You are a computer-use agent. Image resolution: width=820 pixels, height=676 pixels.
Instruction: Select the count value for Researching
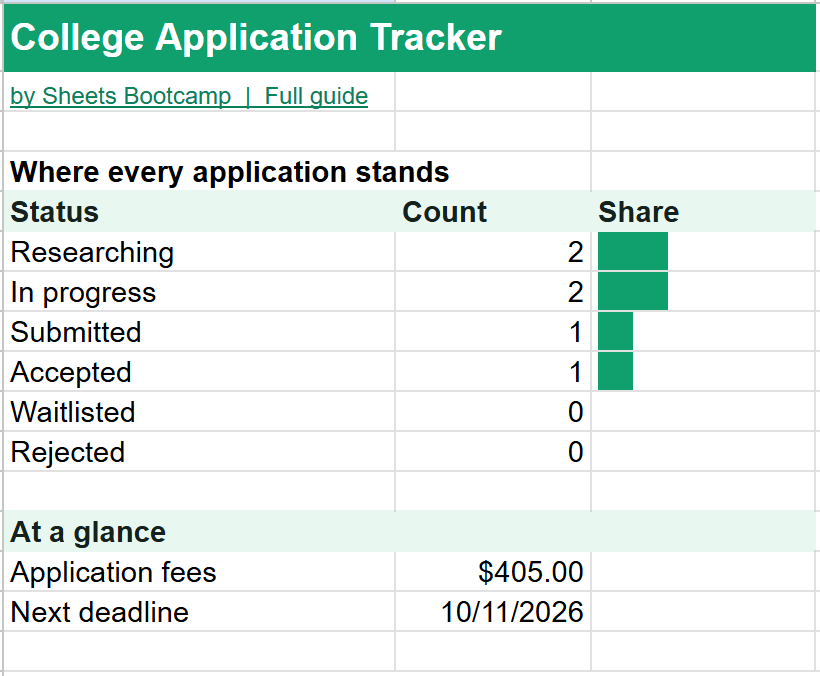tap(493, 252)
